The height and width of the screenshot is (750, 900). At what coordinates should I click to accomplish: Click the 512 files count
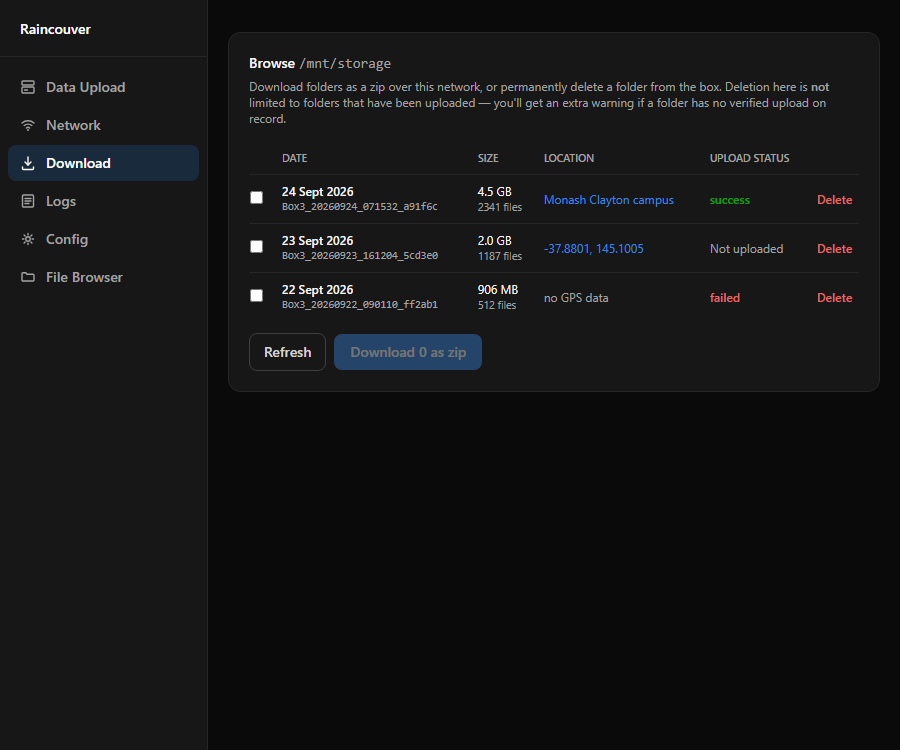pos(496,305)
